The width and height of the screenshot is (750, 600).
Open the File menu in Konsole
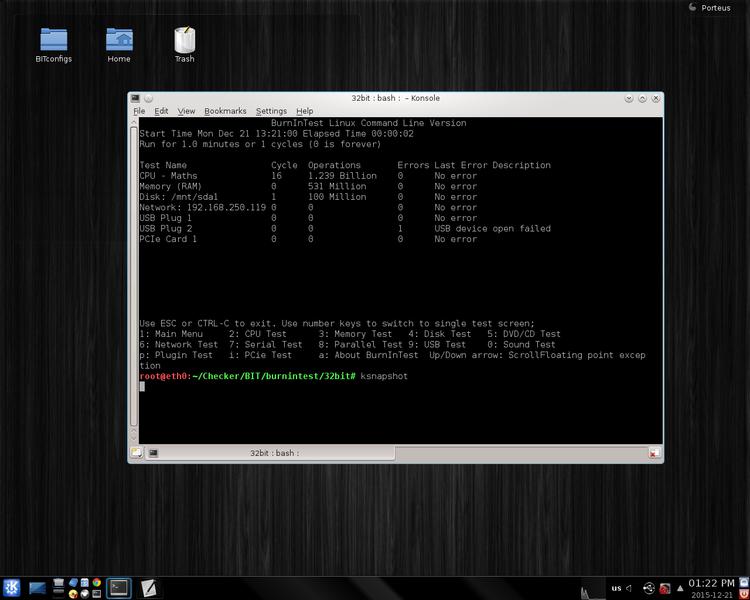click(139, 111)
